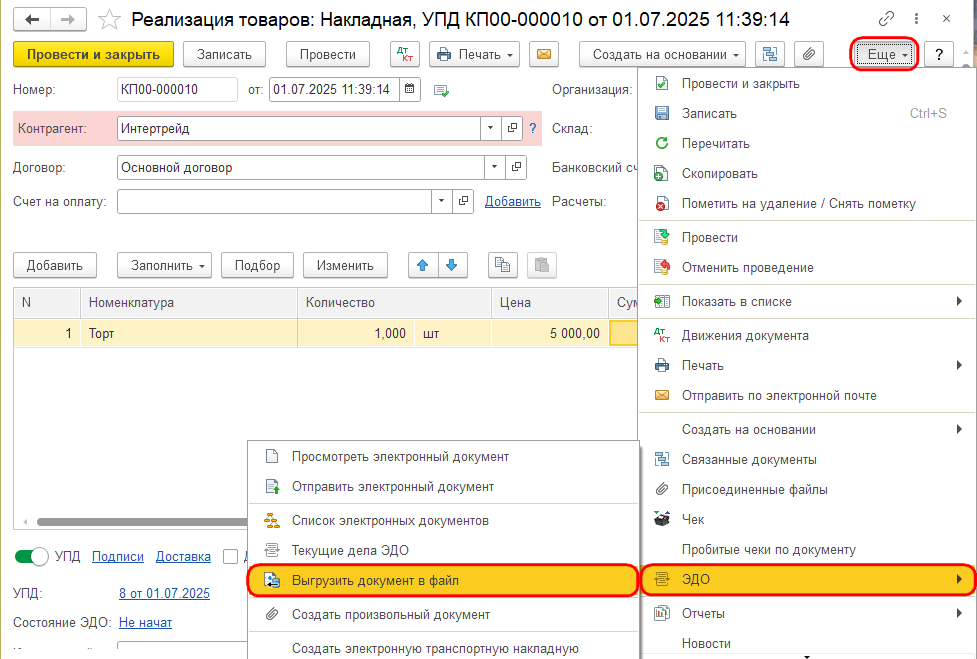Screen dimensions: 977x659
Task: Open the Еще menu button
Action: pos(884,55)
